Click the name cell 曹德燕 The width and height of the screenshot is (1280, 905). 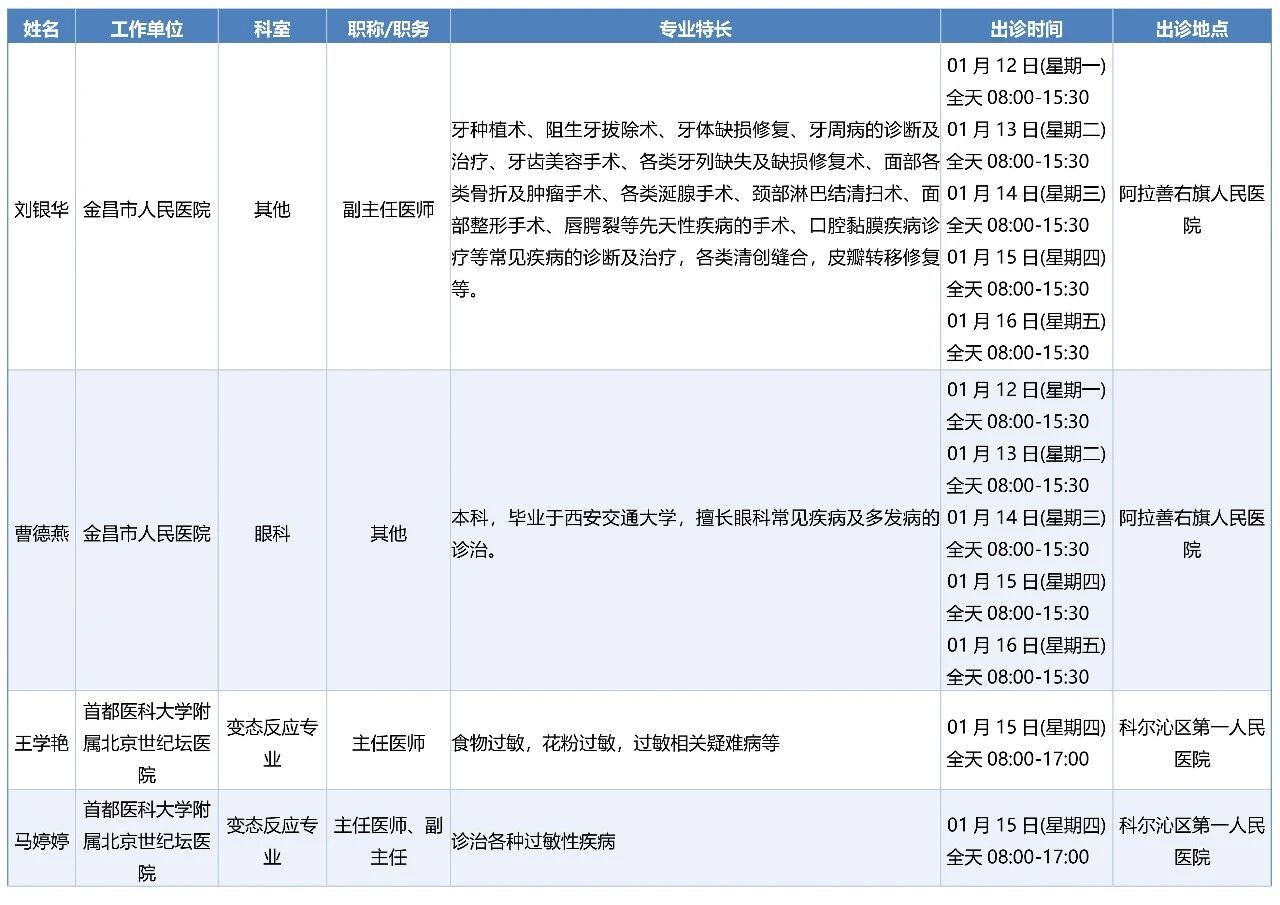tap(41, 534)
